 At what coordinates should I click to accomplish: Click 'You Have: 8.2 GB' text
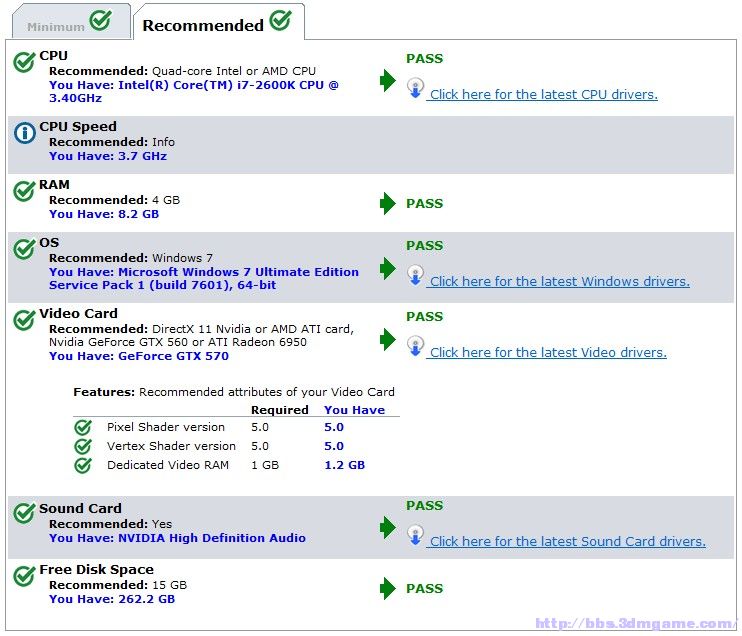[x=104, y=214]
